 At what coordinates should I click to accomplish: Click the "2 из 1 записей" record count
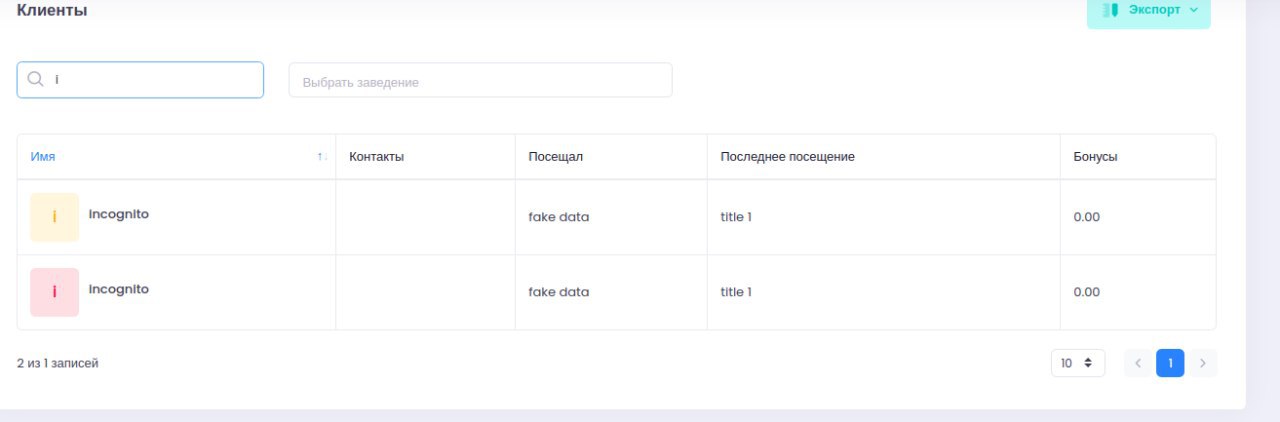(58, 363)
